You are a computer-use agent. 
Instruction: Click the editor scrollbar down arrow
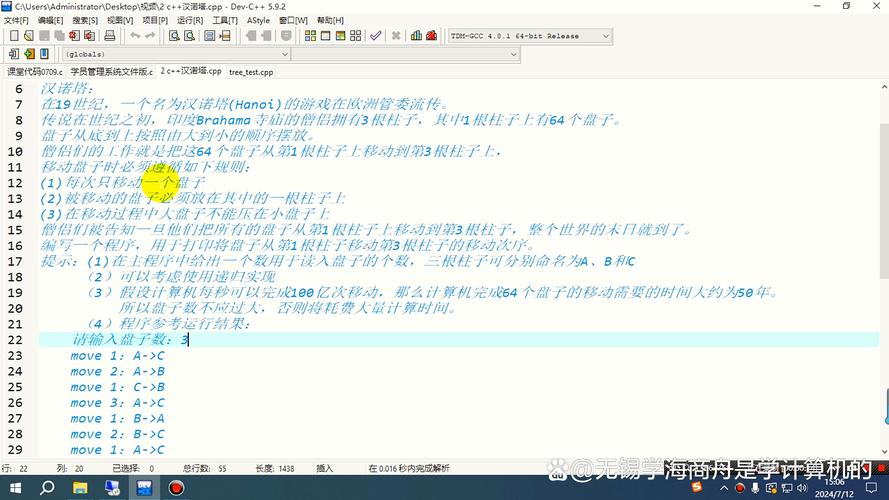pos(884,452)
